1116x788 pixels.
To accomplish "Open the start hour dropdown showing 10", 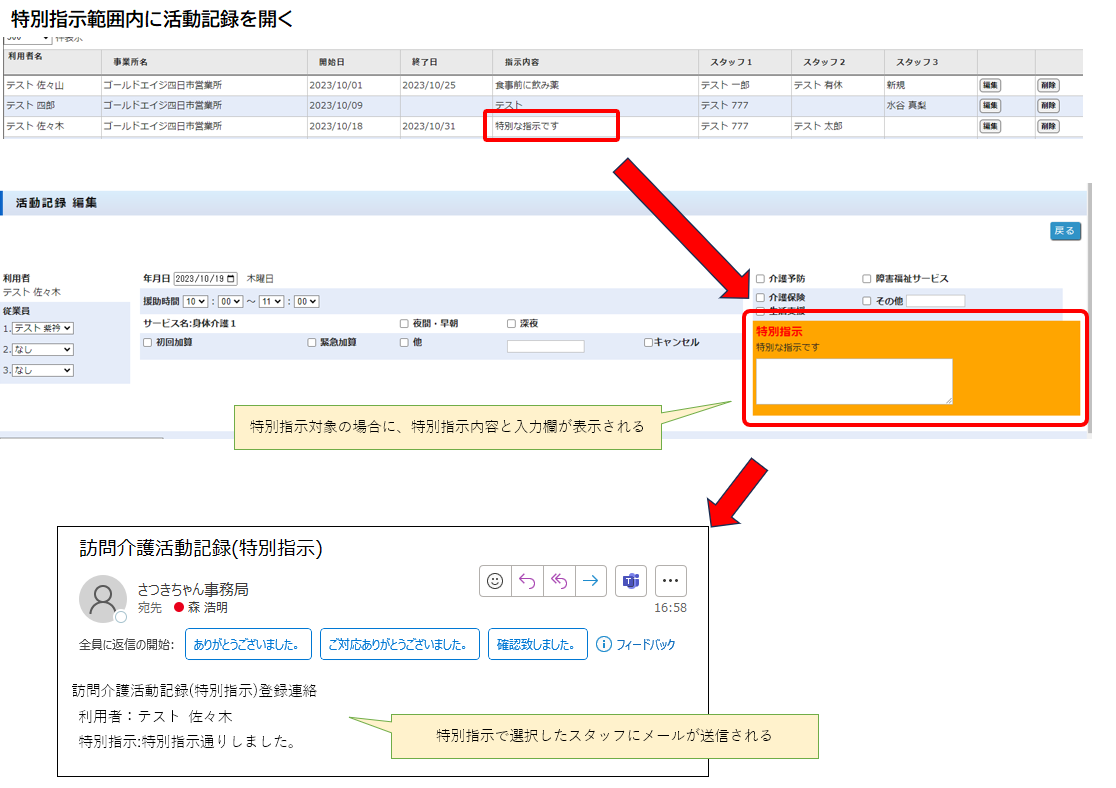I will click(x=196, y=301).
